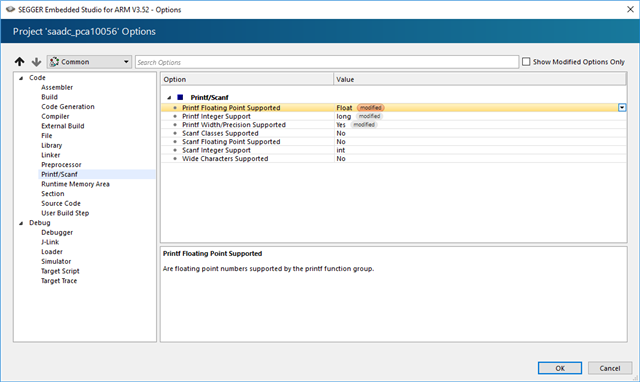Select Build in the Code tree

[x=49, y=97]
